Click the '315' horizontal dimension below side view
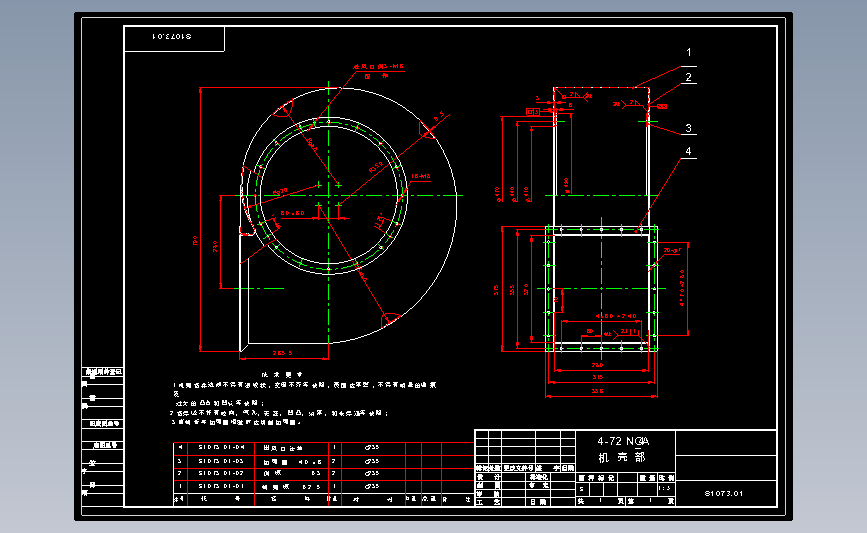This screenshot has height=533, width=867. [x=598, y=377]
